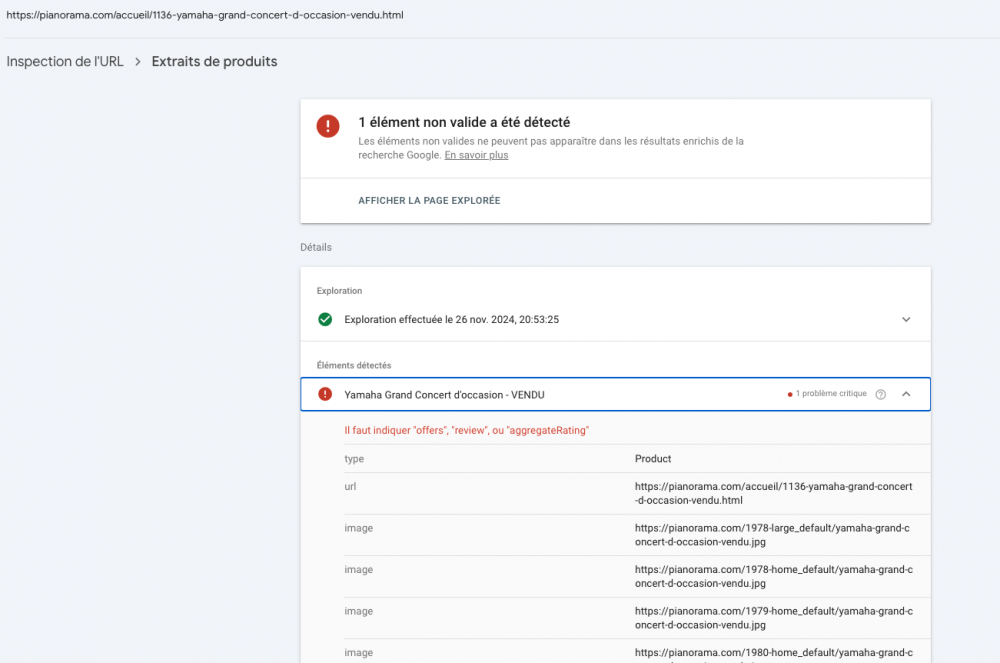
Task: Click the red error icon beside Yamaha Grand Concert
Action: pos(325,394)
